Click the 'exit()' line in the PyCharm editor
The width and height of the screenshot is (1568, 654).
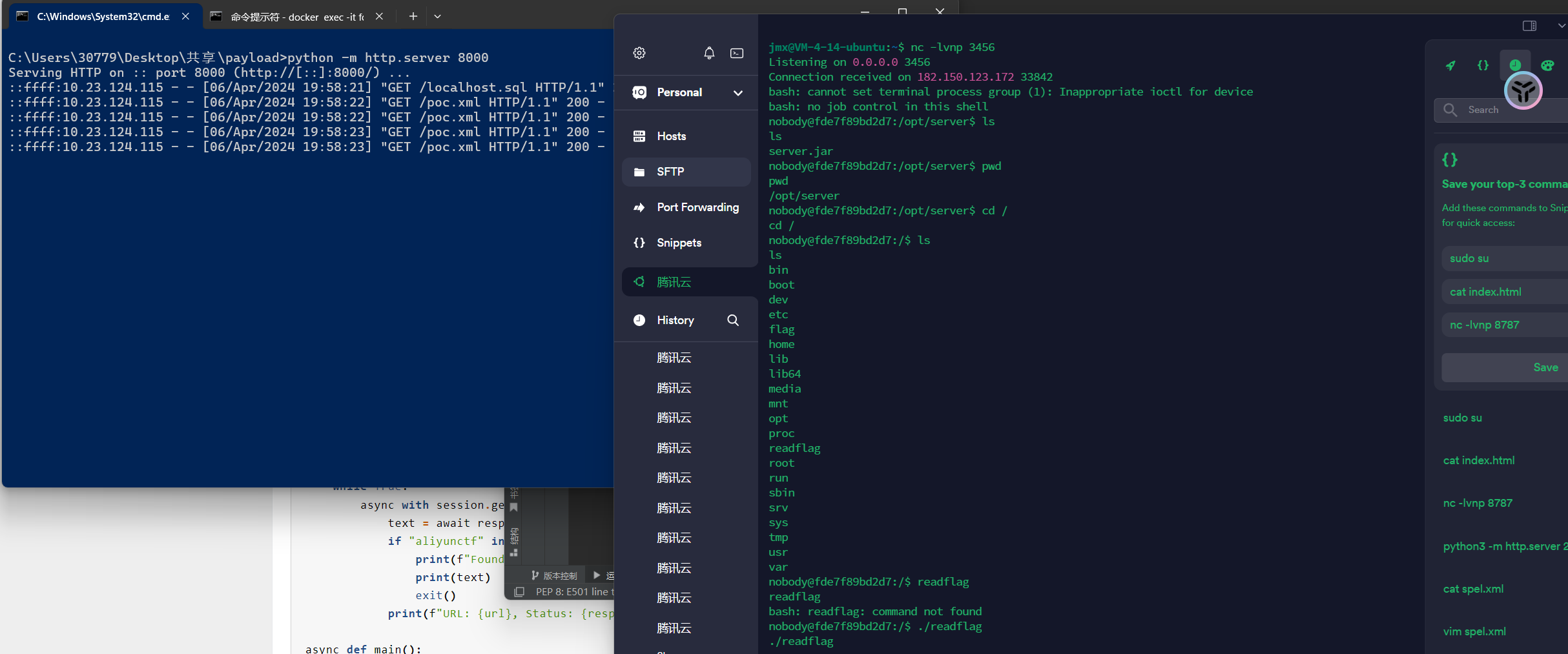436,595
